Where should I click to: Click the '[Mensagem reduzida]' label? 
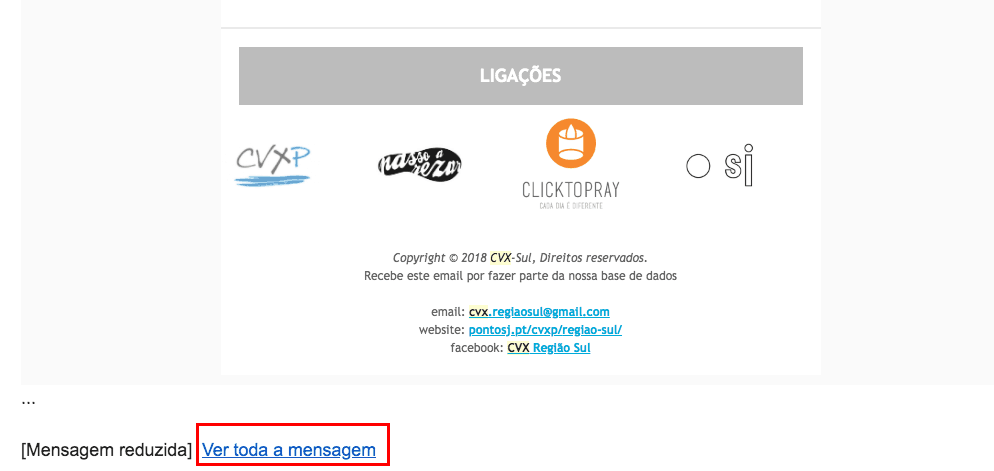point(106,450)
